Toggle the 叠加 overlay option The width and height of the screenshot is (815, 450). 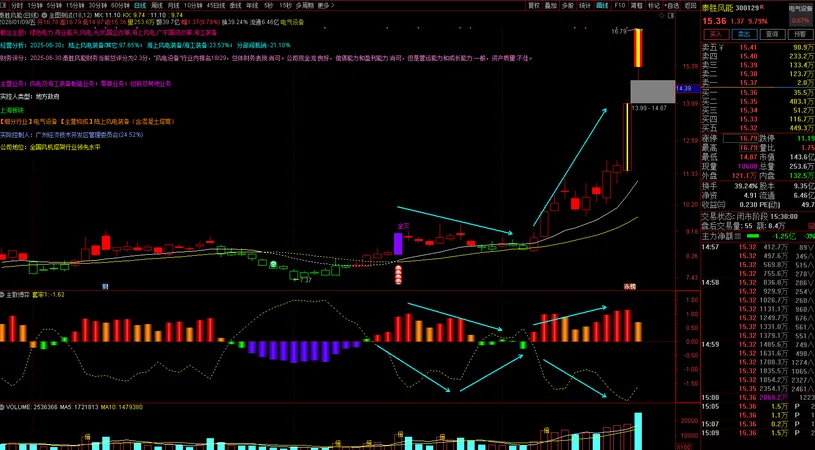coord(551,5)
